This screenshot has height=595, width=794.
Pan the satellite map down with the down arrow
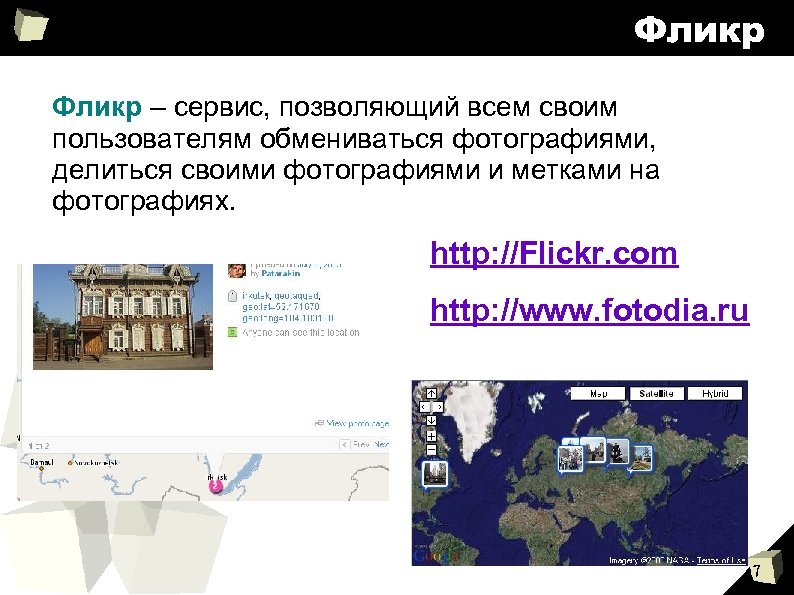coord(431,420)
